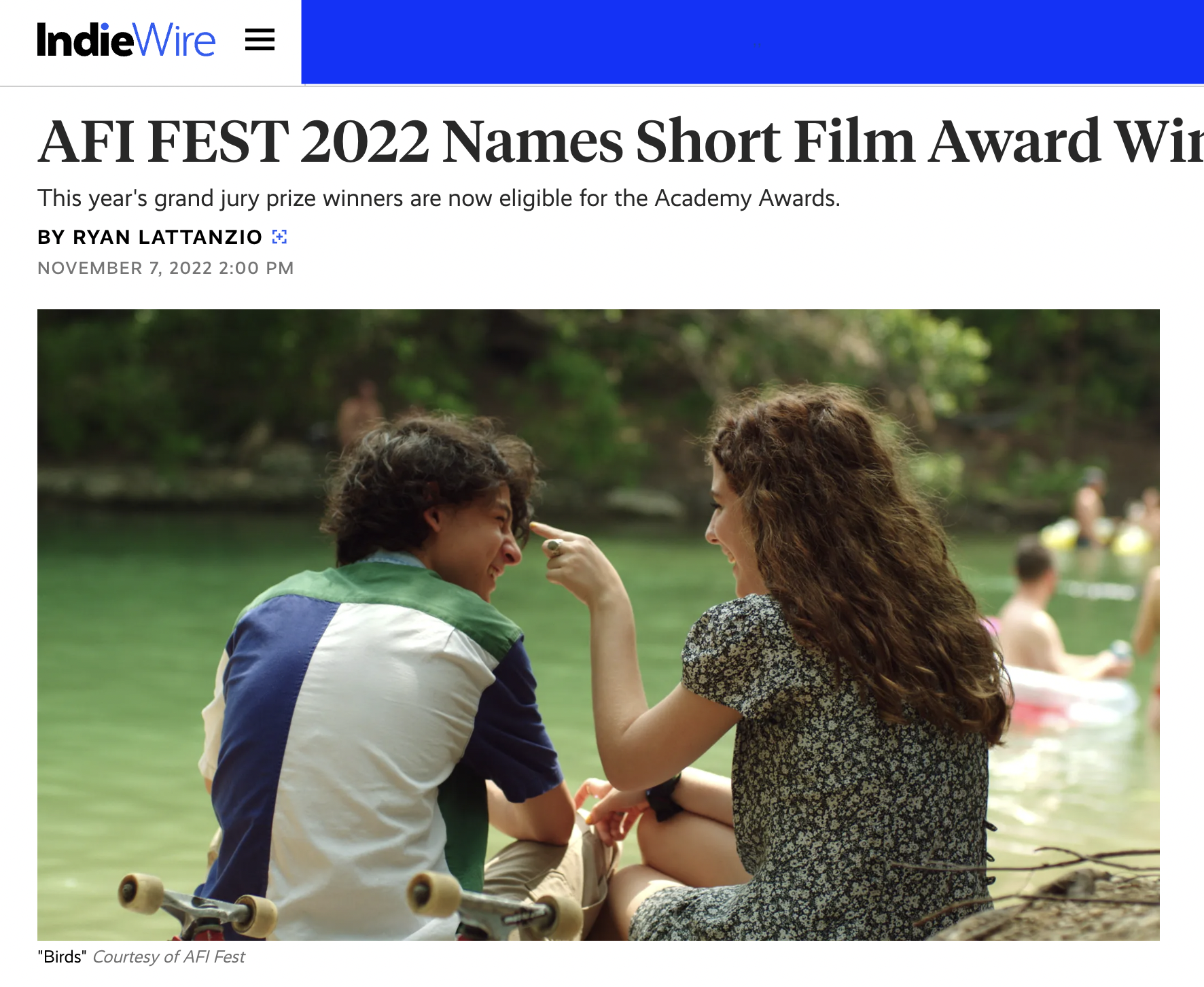This screenshot has height=987, width=1204.
Task: Select the AFI FEST 2022 headline
Action: point(620,141)
